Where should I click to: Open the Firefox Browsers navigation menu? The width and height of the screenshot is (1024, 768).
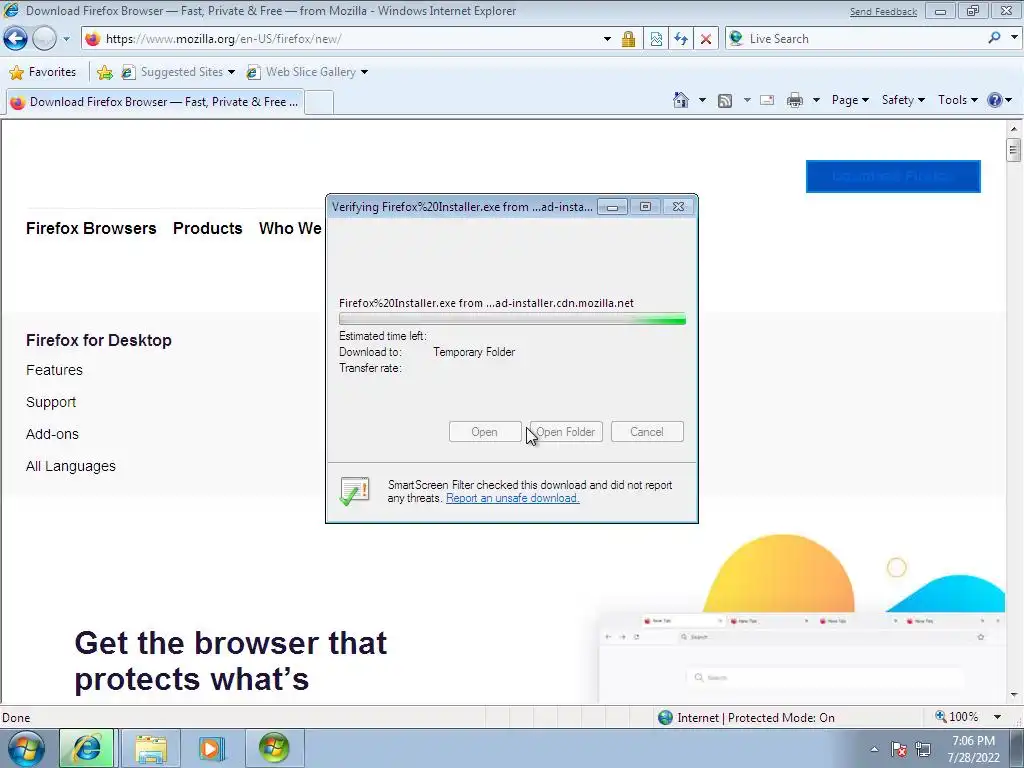coord(91,228)
